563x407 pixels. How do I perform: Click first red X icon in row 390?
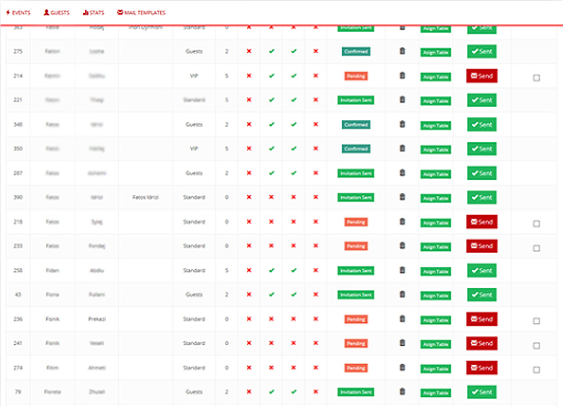[249, 197]
